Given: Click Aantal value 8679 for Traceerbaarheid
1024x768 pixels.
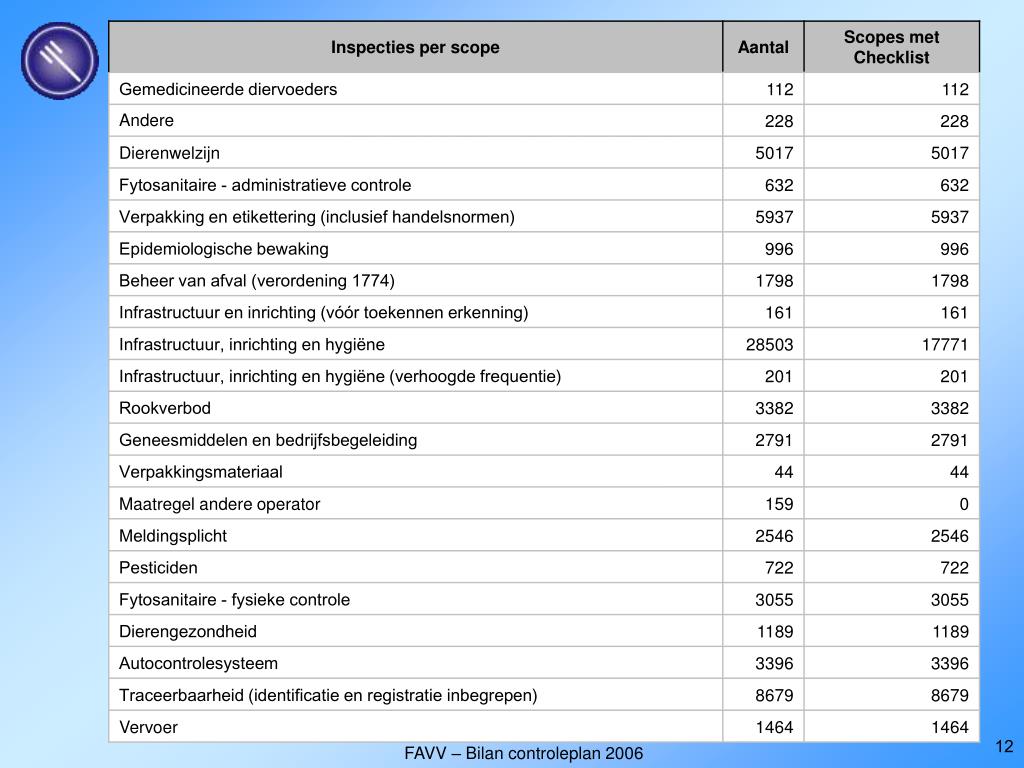Looking at the screenshot, I should click(774, 696).
